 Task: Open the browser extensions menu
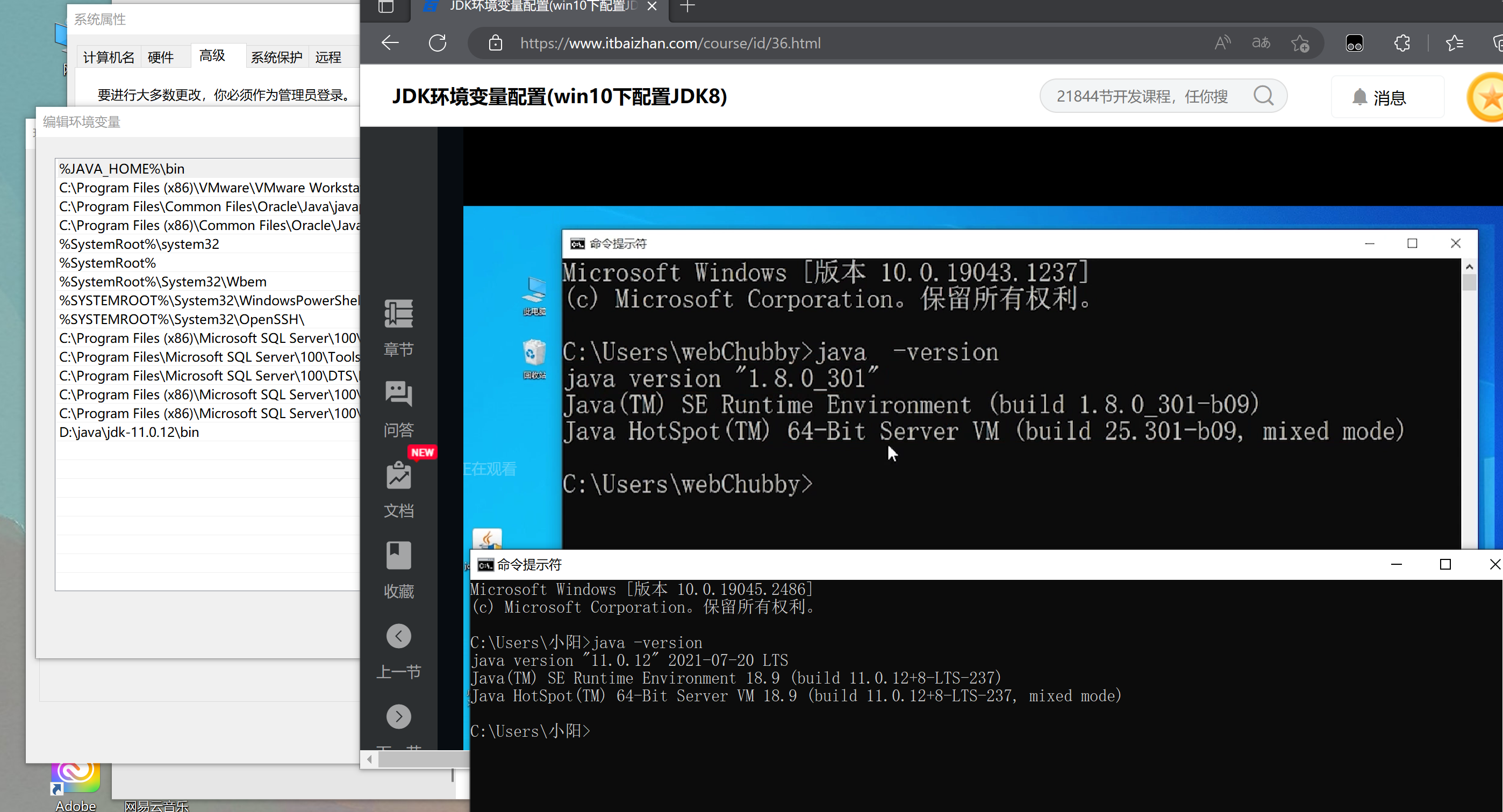[1402, 43]
